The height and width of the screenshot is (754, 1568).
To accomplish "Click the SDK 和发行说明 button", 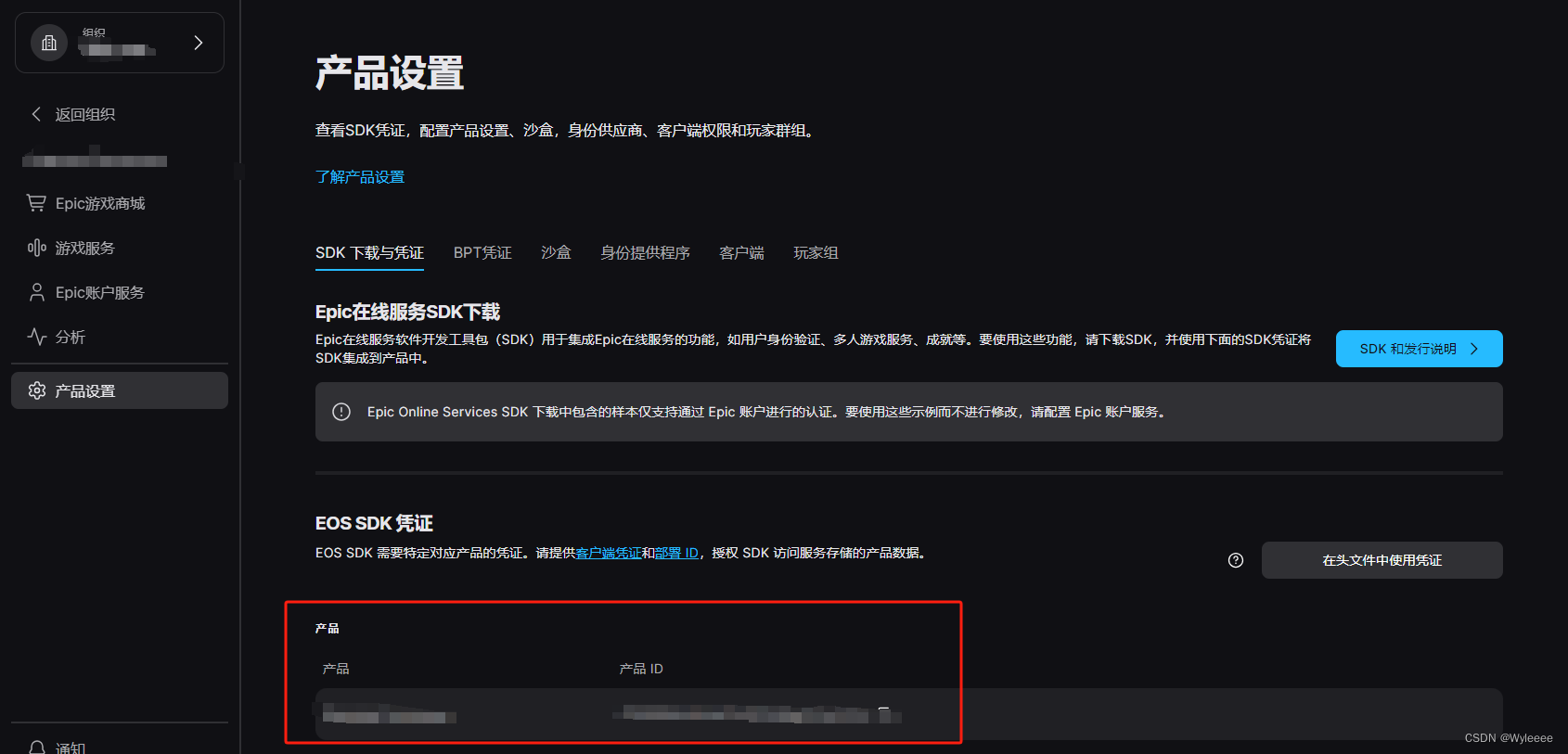I will (1419, 349).
